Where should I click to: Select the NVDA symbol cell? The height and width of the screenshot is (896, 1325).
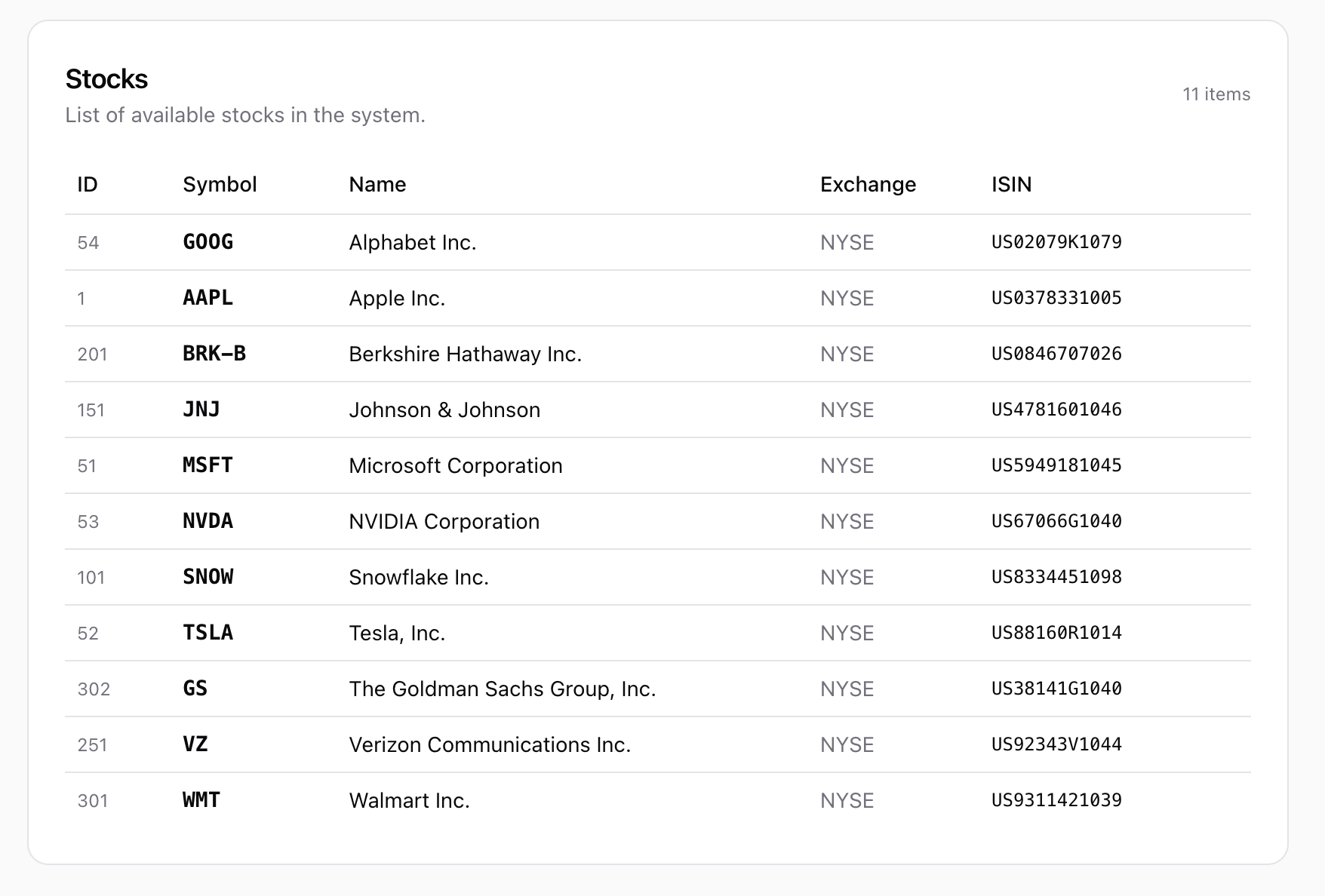(208, 521)
